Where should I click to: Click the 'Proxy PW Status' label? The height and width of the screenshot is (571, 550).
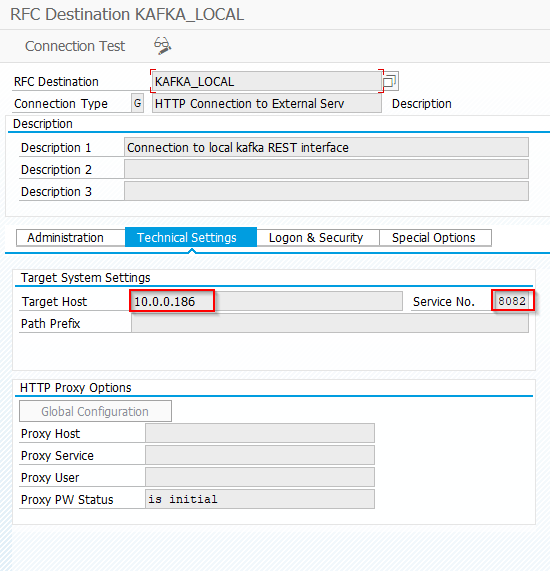click(x=67, y=500)
